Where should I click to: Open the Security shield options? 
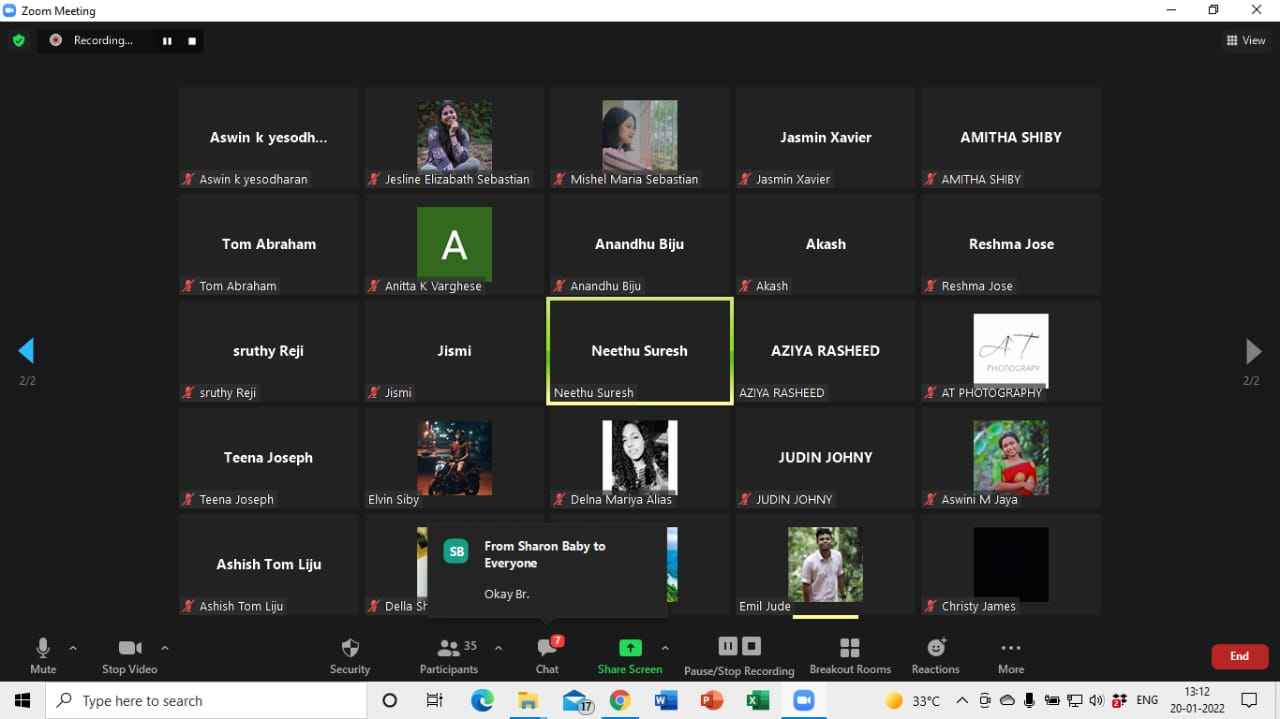(350, 654)
